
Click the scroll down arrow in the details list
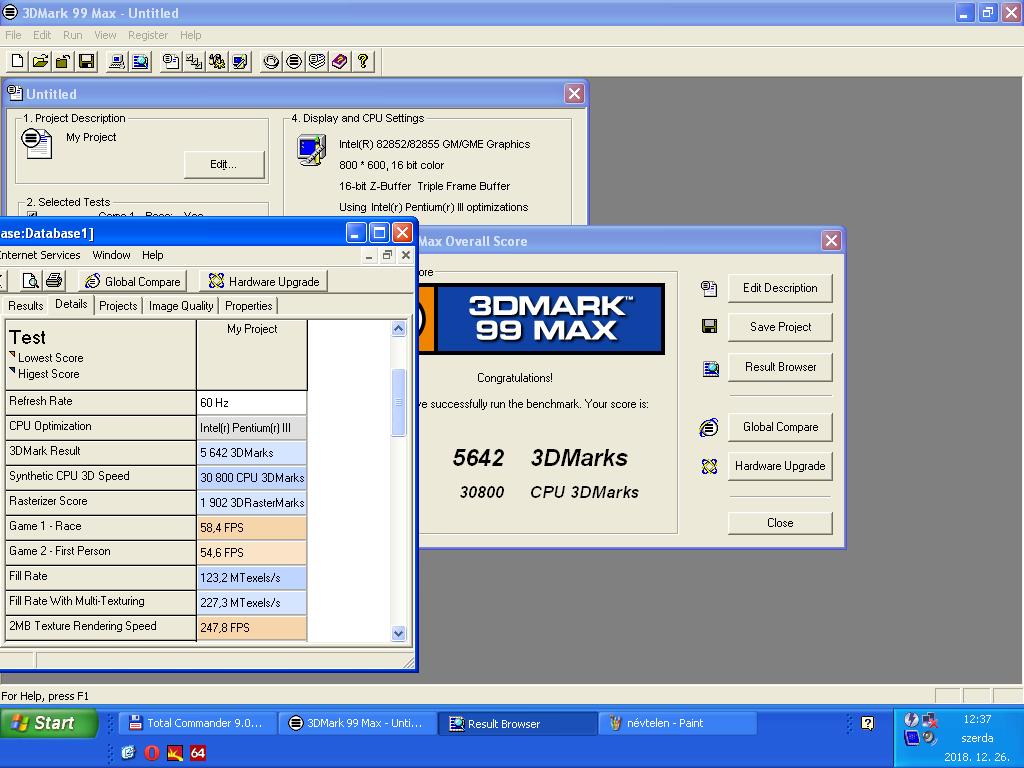(398, 633)
